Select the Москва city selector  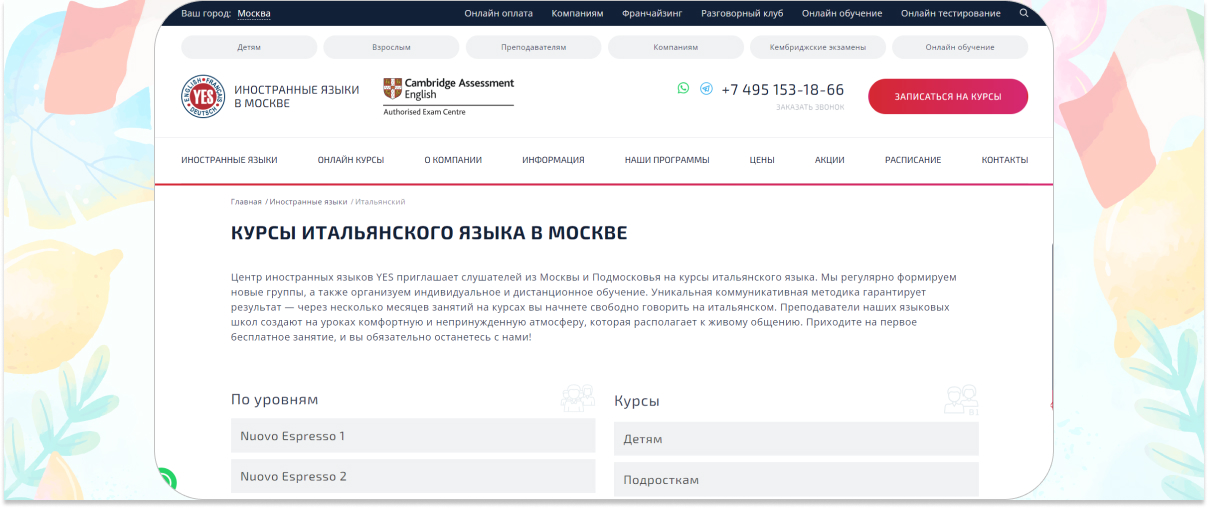pos(254,14)
